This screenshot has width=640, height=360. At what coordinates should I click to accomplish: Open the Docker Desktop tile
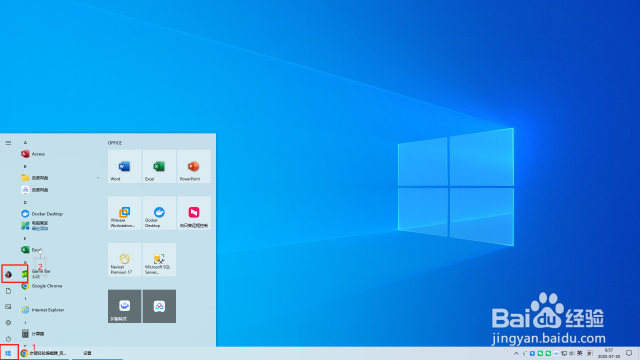[x=159, y=213]
